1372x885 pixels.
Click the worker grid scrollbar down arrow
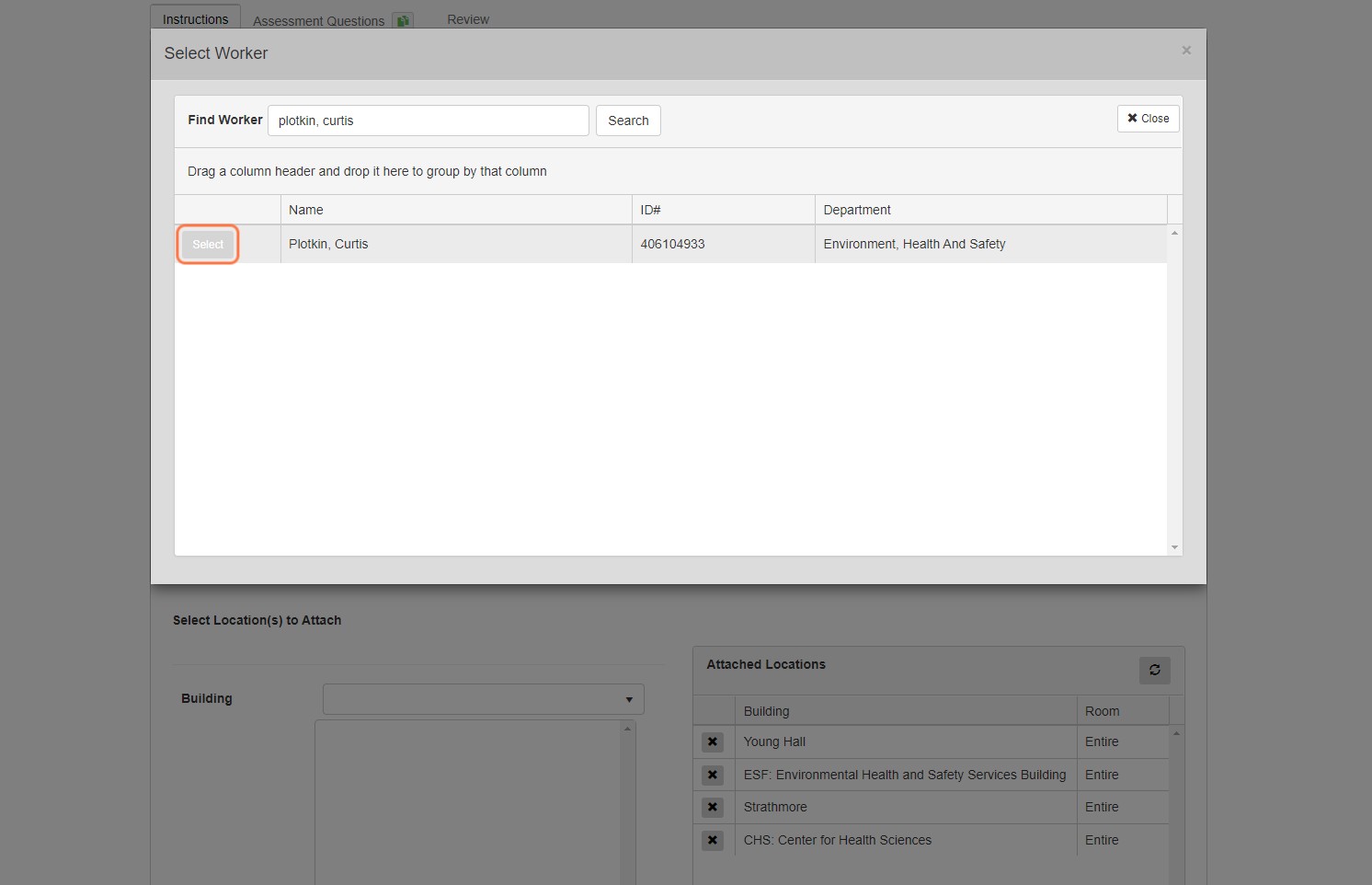click(1174, 547)
